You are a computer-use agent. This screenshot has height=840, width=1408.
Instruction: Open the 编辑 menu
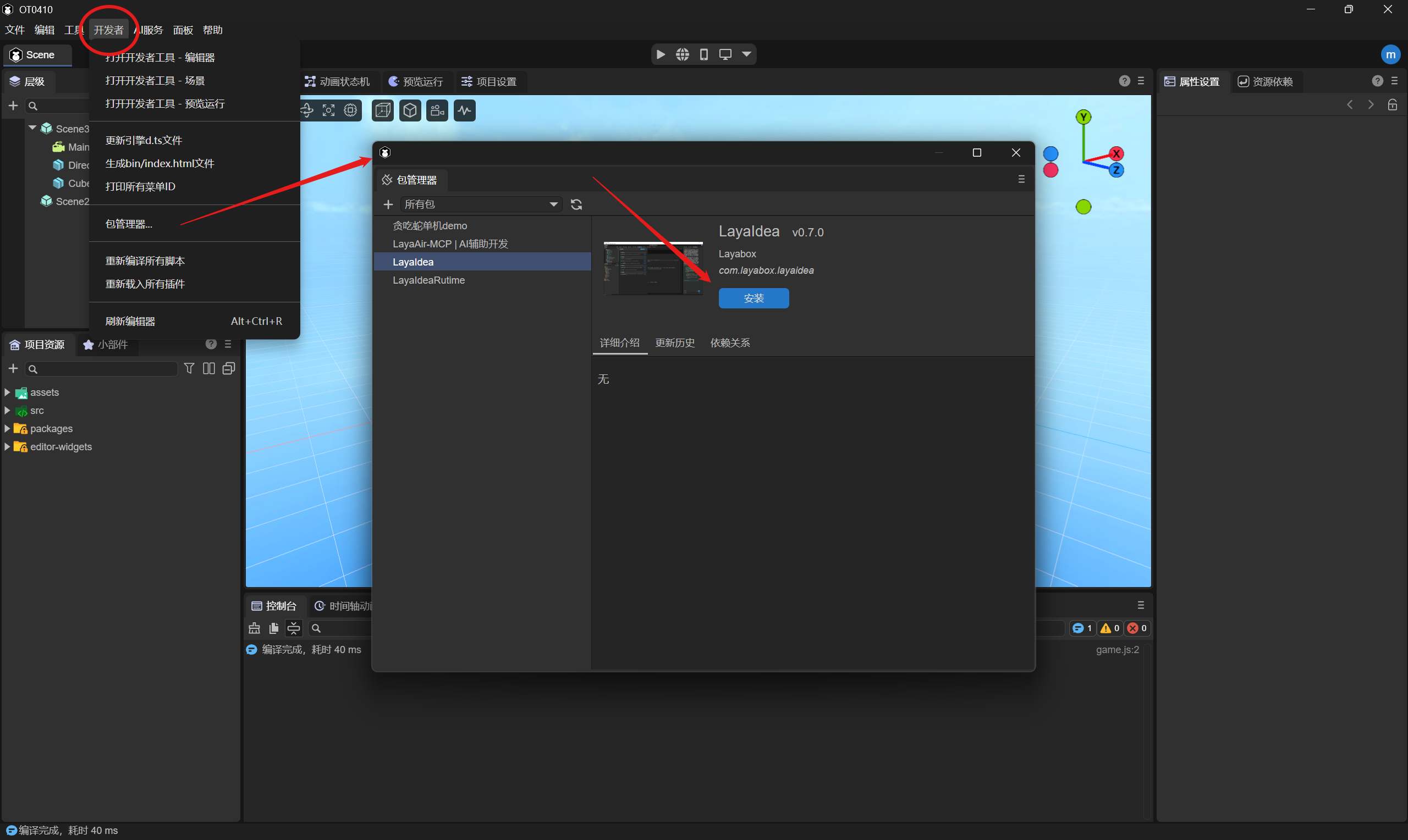45,30
